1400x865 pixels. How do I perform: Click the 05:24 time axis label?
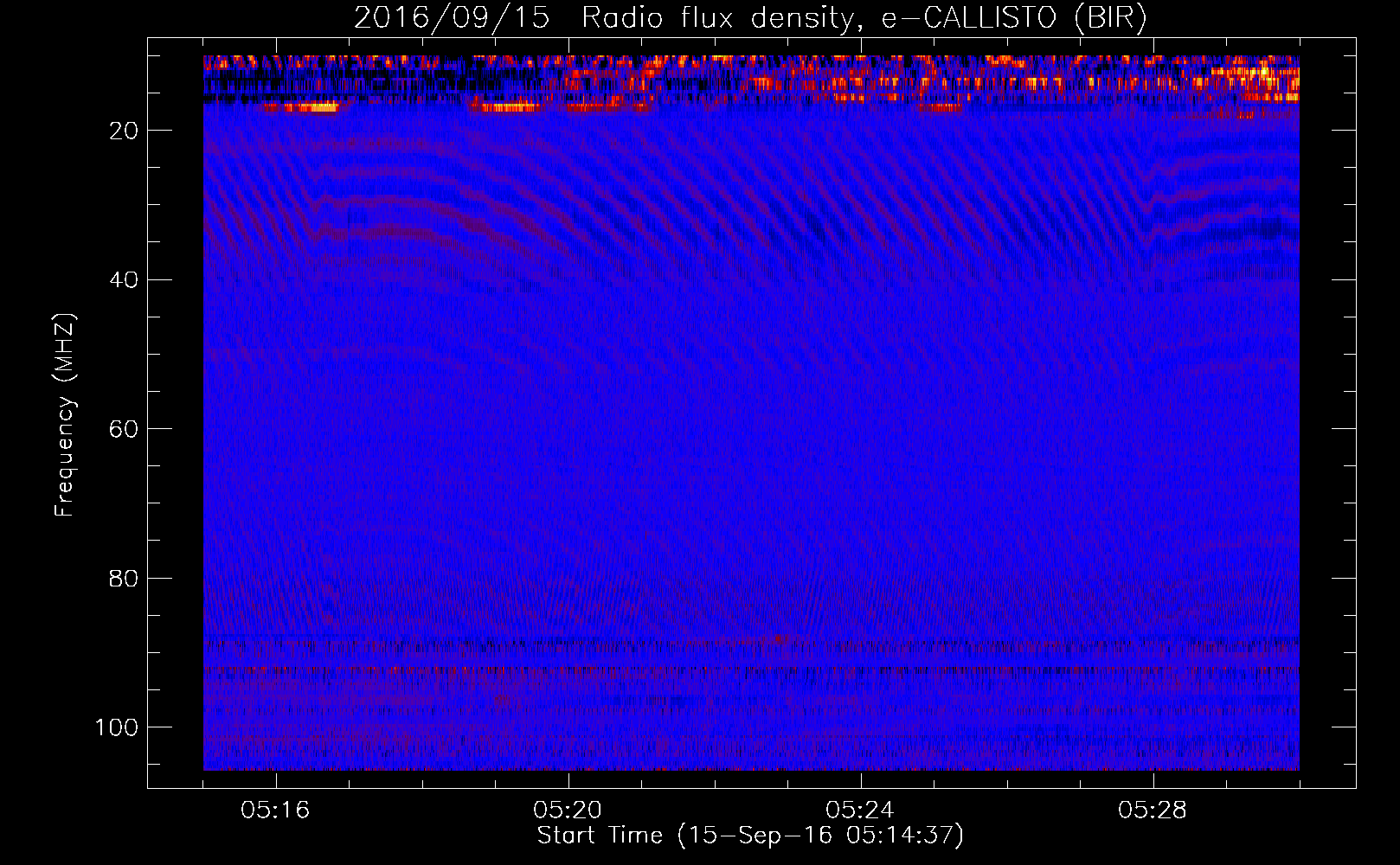(x=860, y=811)
